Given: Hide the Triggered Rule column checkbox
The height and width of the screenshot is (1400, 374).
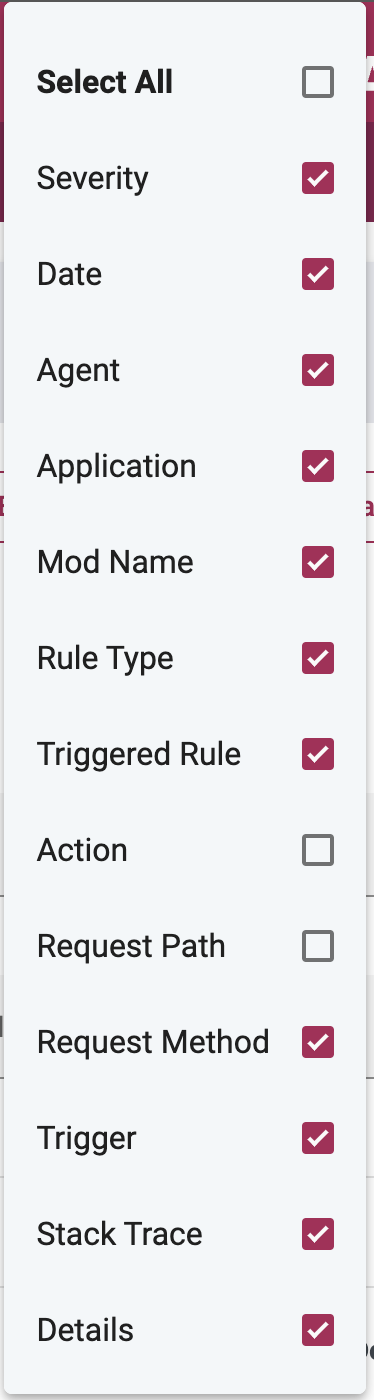Looking at the screenshot, I should 318,755.
